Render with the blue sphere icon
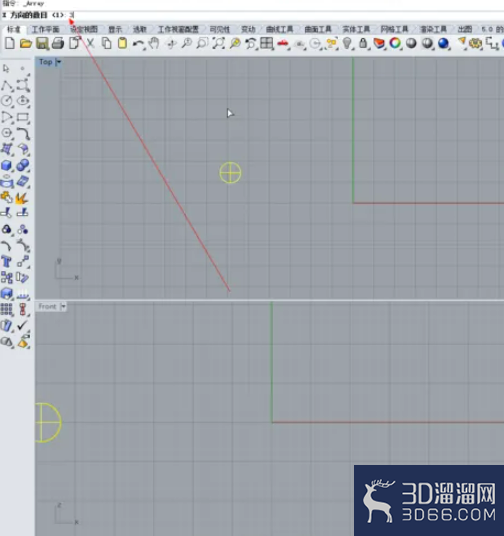 click(x=443, y=44)
